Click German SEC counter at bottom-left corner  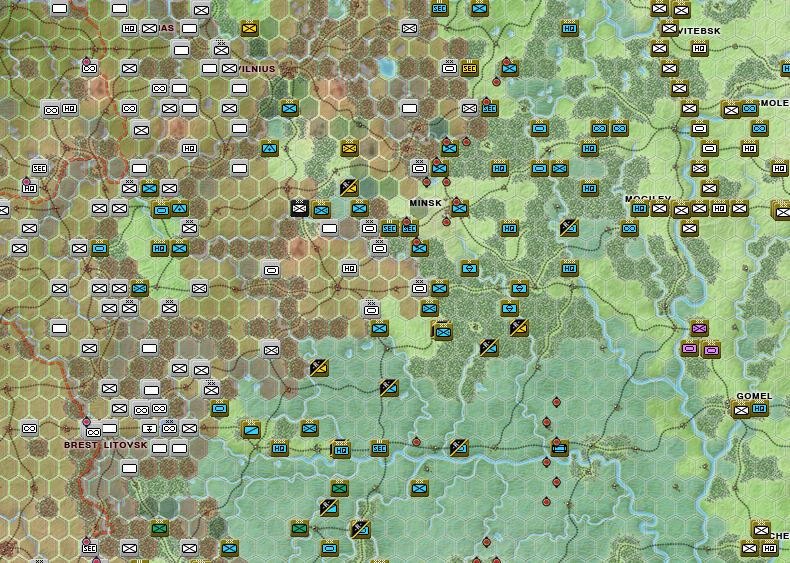pos(89,548)
